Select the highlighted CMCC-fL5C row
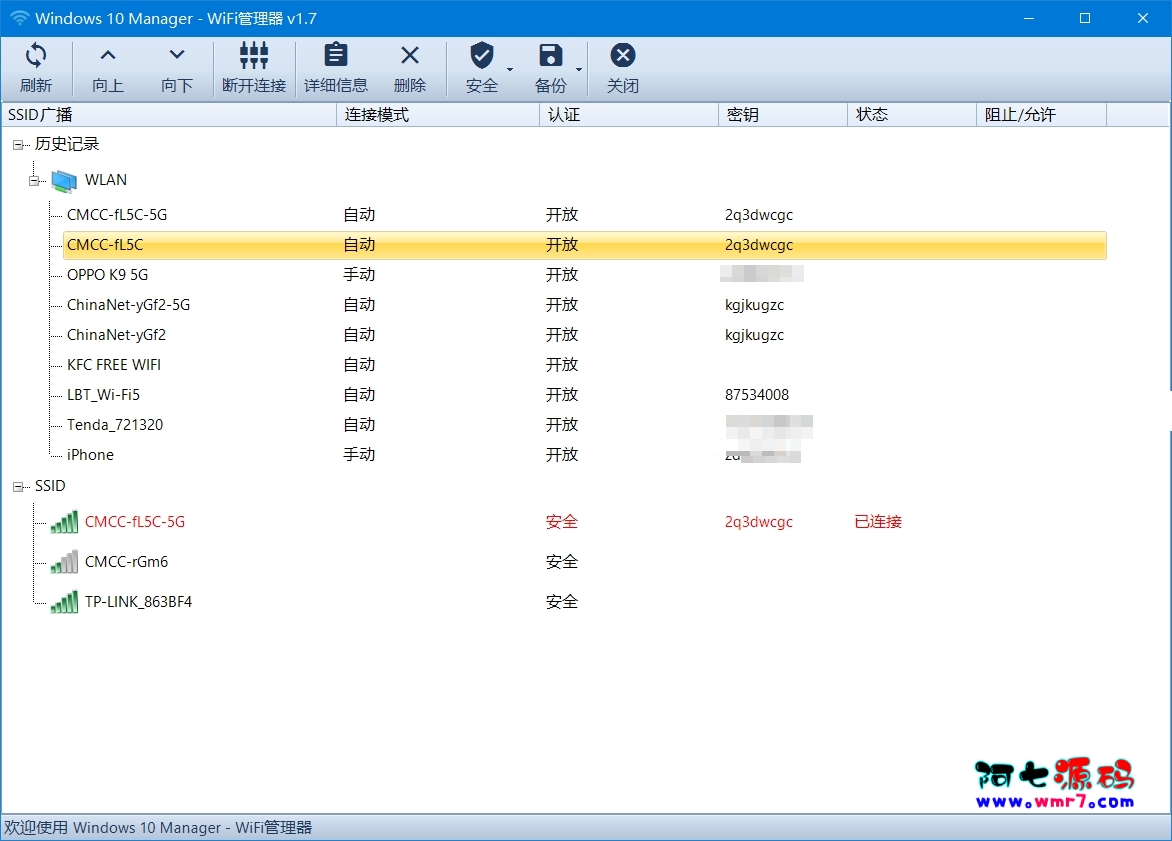Viewport: 1172px width, 841px height. pos(585,245)
